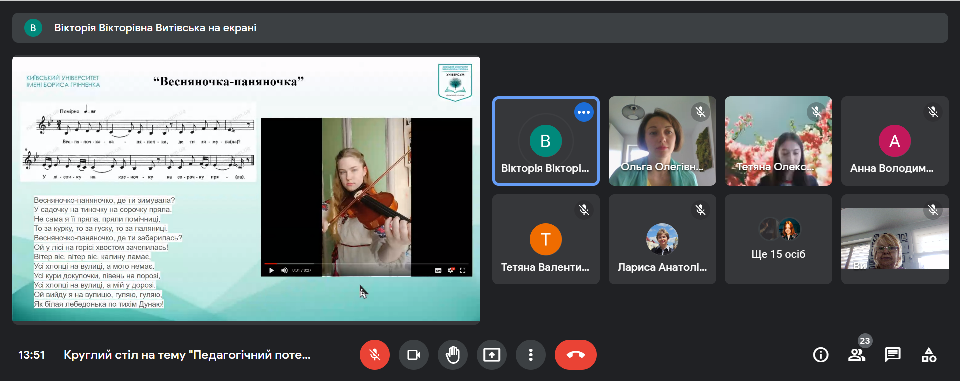Toggle the camera button
This screenshot has width=960, height=381.
coord(414,355)
